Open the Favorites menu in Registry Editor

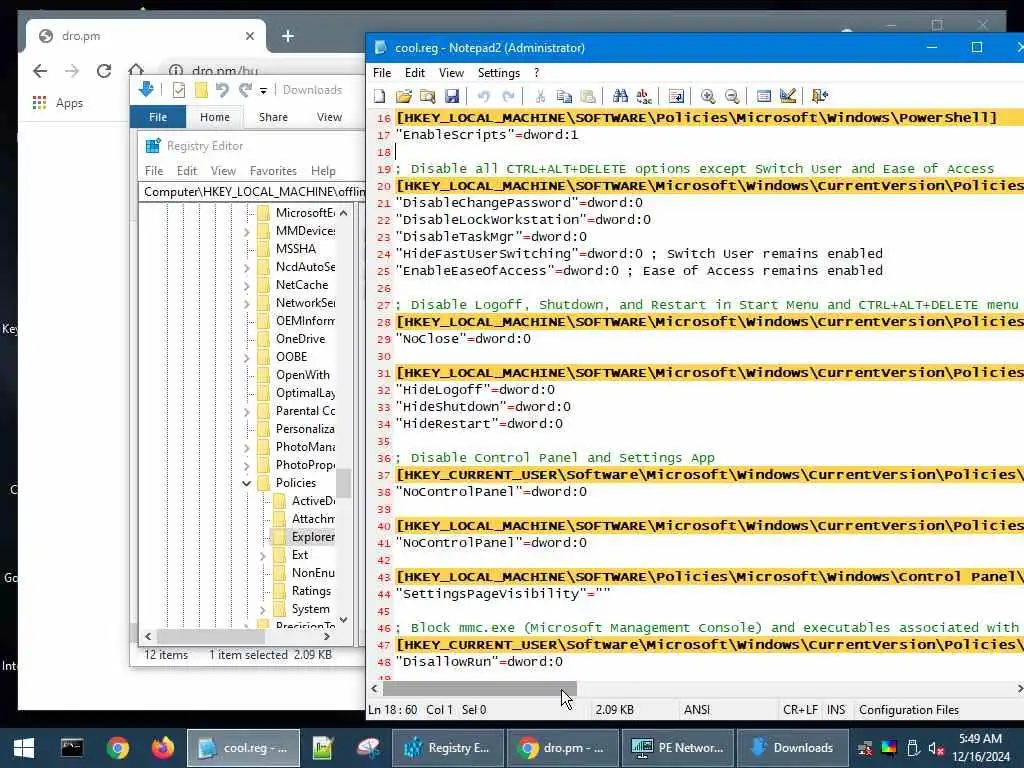273,170
